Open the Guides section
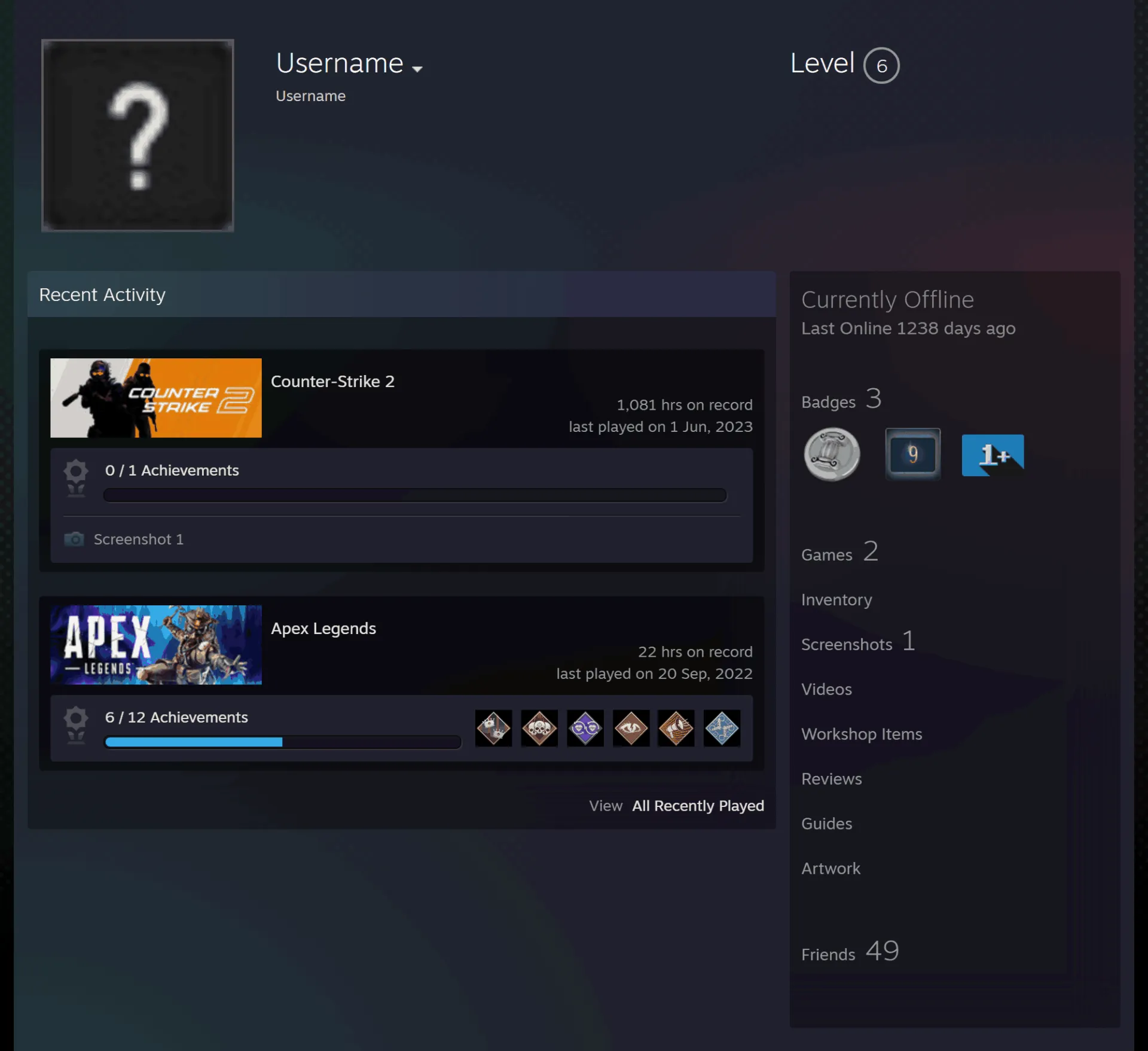 click(x=826, y=824)
